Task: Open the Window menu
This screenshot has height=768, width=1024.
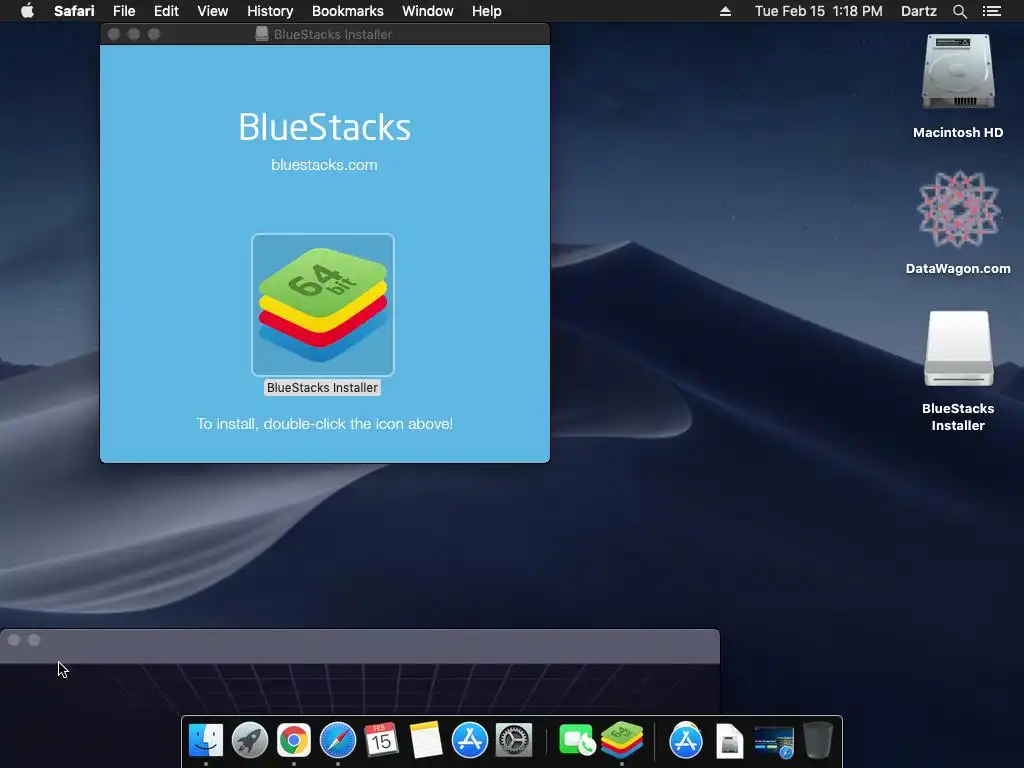Action: (x=427, y=11)
